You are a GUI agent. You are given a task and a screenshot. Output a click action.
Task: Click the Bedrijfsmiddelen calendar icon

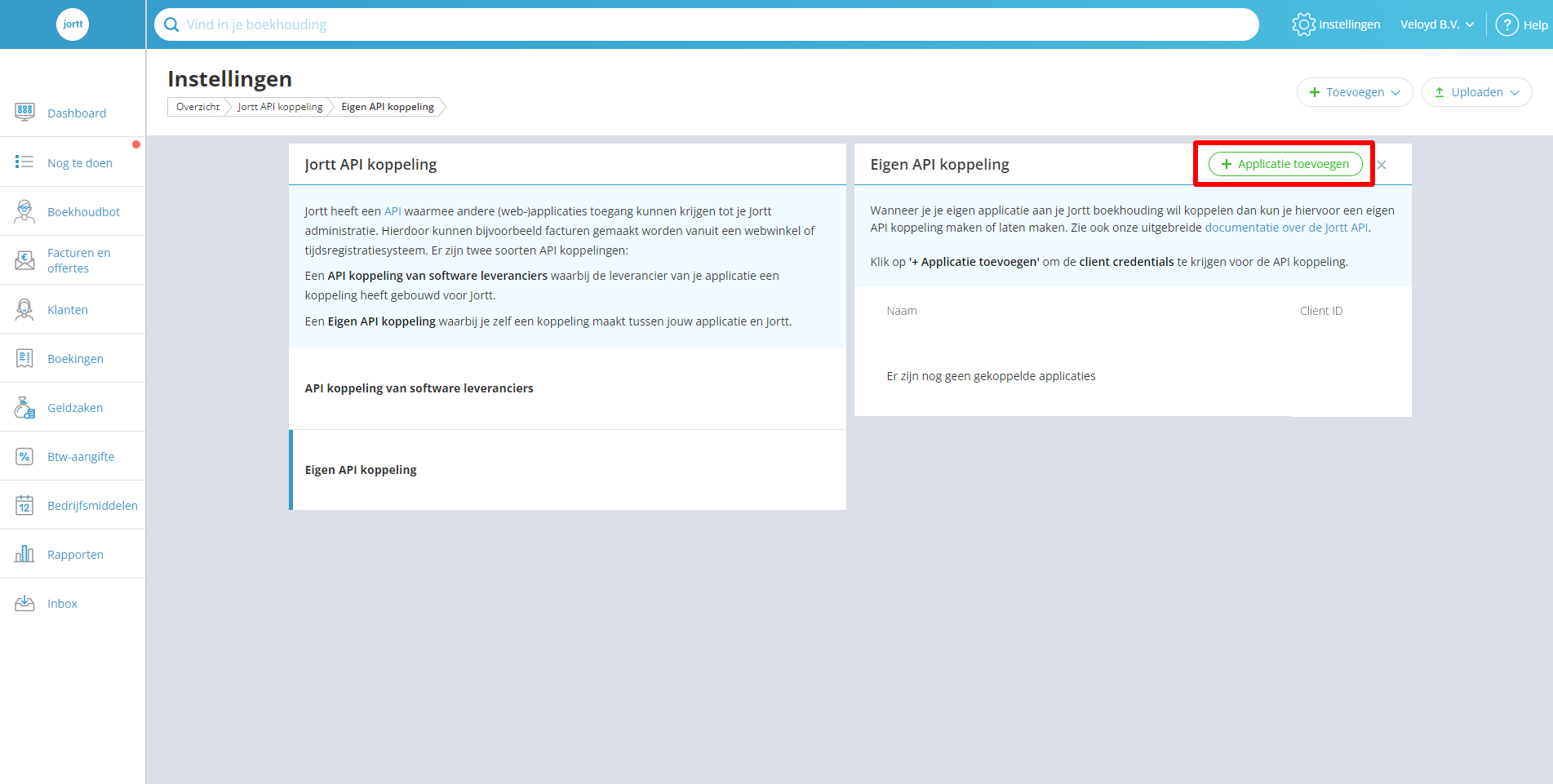click(24, 505)
